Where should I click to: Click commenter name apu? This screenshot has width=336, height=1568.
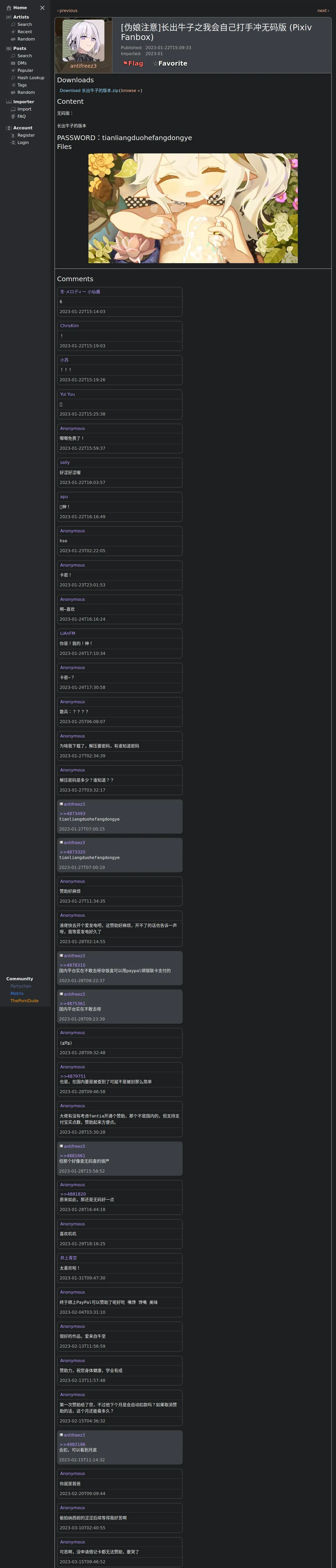pos(64,497)
